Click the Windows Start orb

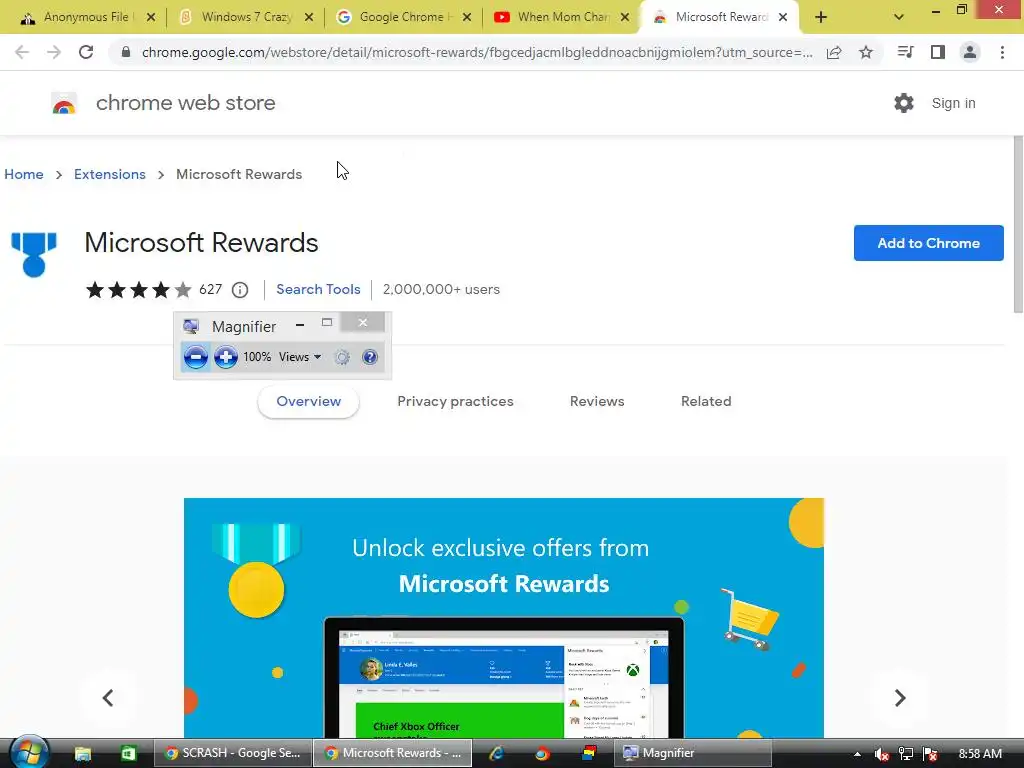click(29, 752)
